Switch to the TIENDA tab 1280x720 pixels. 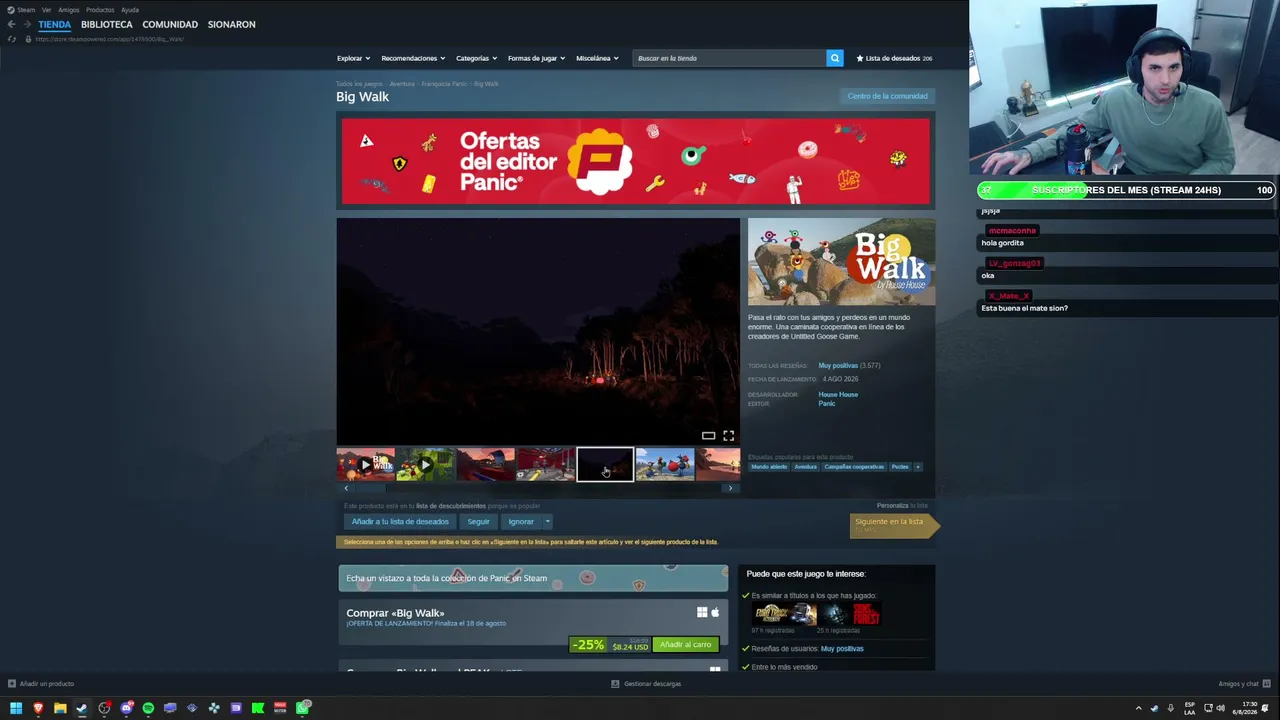(55, 24)
